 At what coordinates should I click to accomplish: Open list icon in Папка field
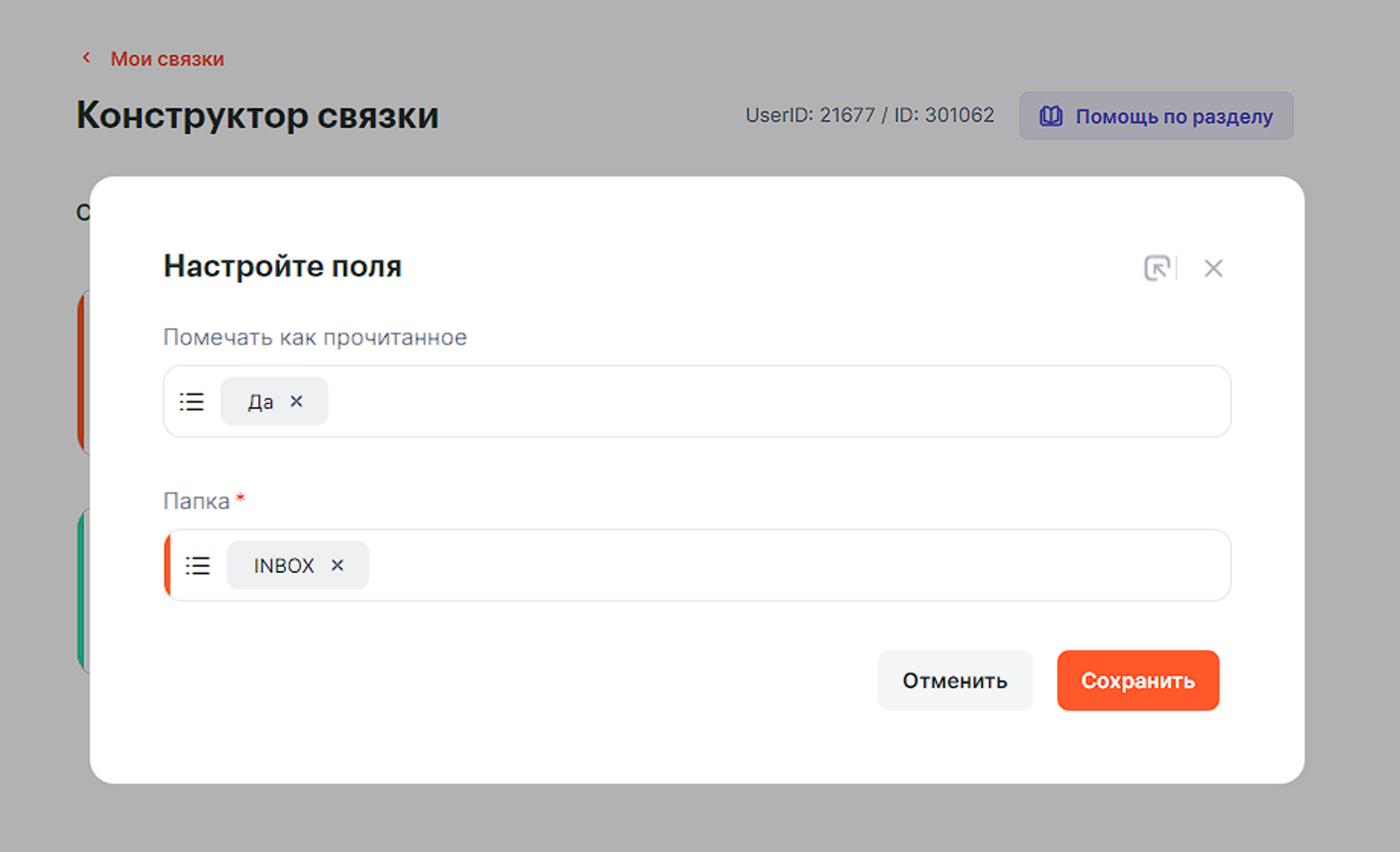point(198,565)
